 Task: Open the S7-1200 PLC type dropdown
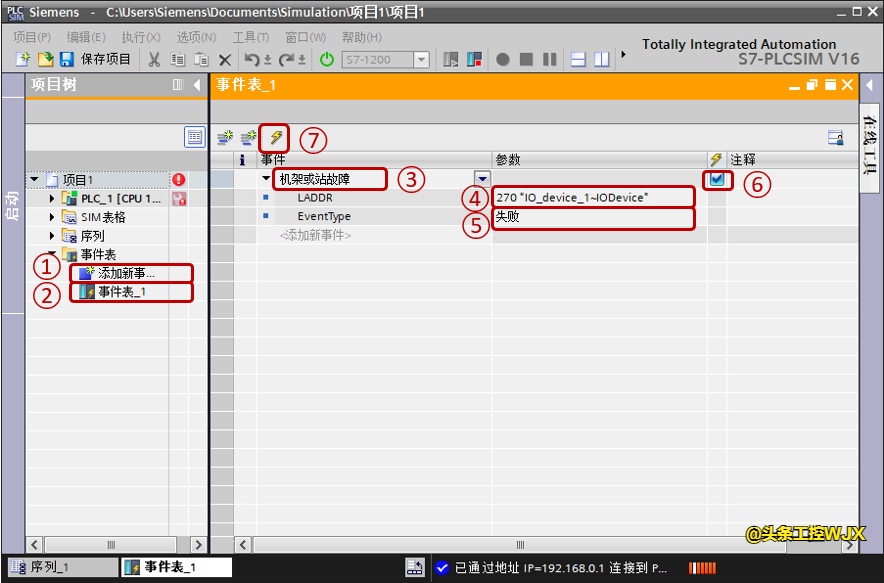421,60
